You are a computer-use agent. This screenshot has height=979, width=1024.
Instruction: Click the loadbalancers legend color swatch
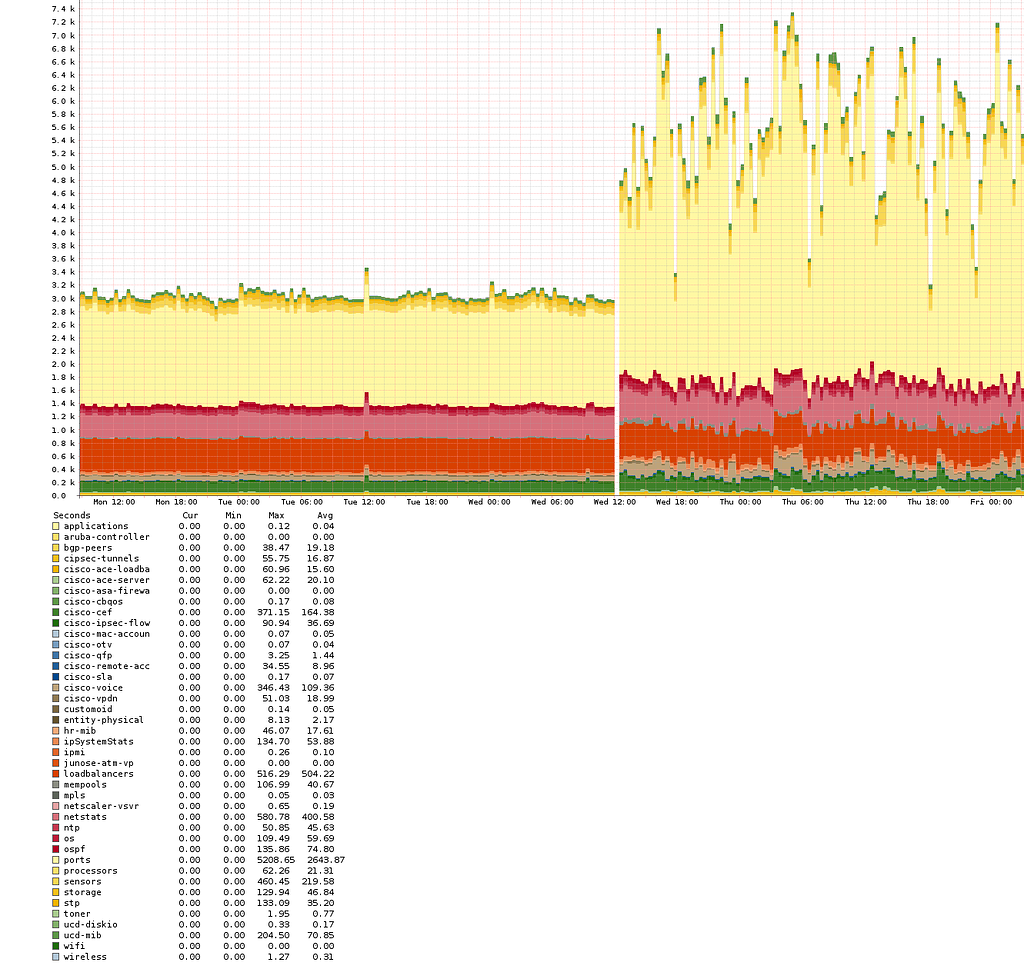[x=56, y=773]
